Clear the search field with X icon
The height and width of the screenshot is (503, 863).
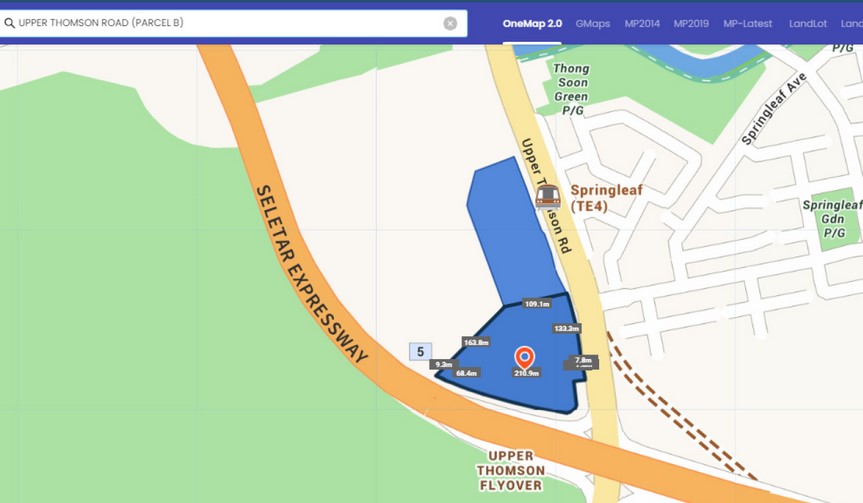450,23
